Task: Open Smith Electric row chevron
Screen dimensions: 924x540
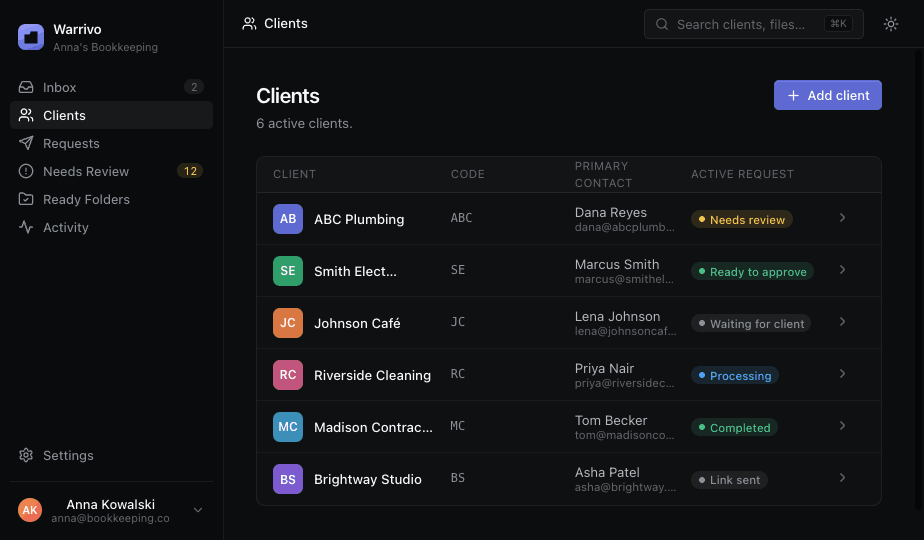Action: click(842, 269)
